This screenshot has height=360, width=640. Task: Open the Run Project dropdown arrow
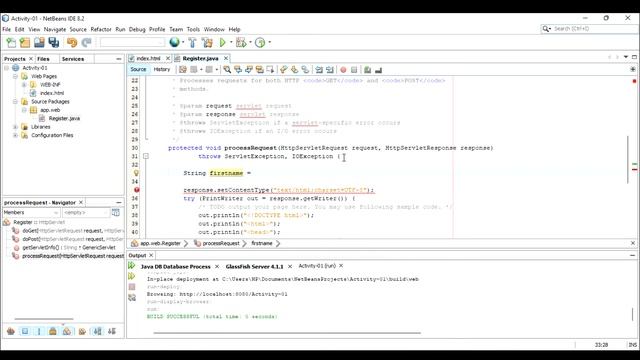coord(231,42)
